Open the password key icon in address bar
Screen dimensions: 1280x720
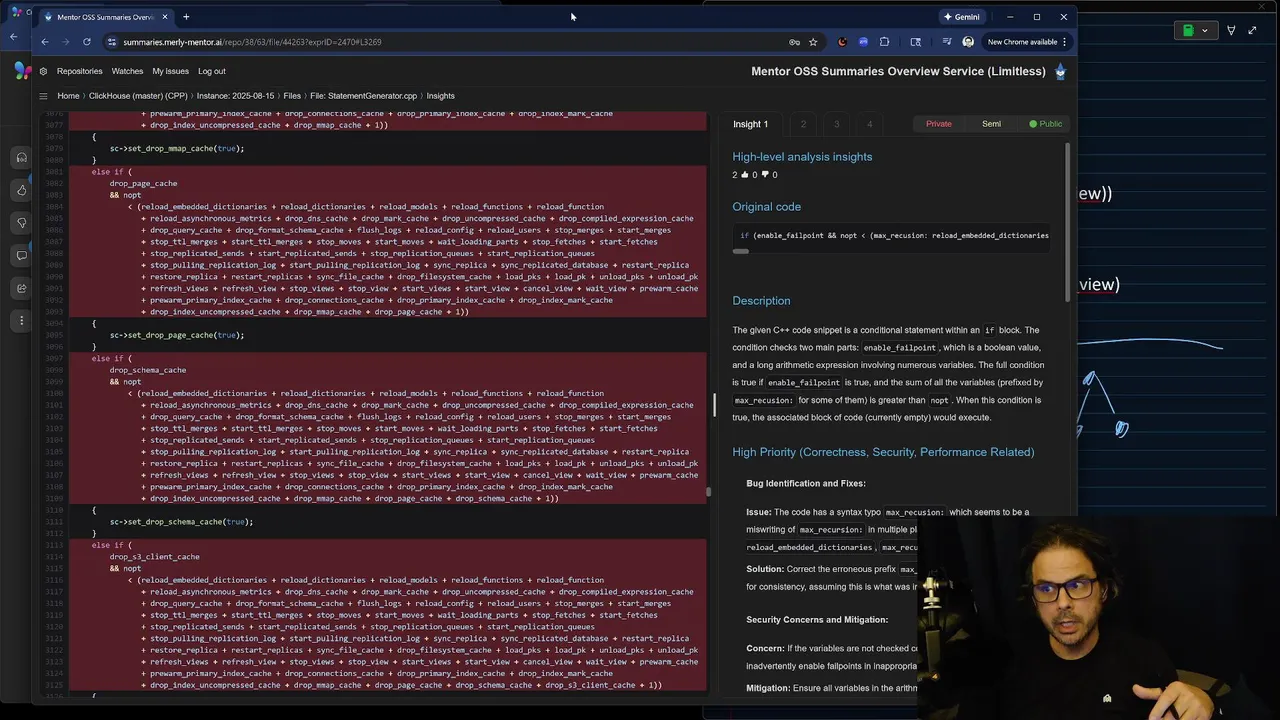point(794,42)
